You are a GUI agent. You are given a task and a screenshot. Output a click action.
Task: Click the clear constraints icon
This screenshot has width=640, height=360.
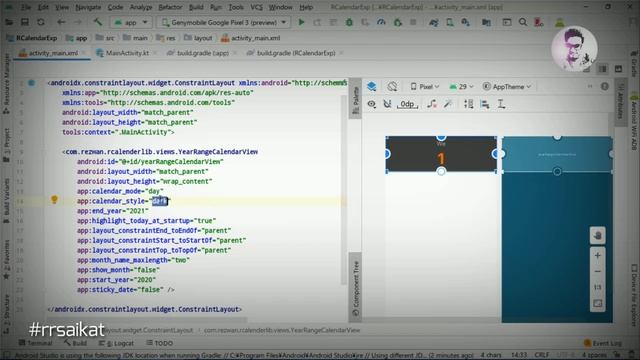click(431, 104)
